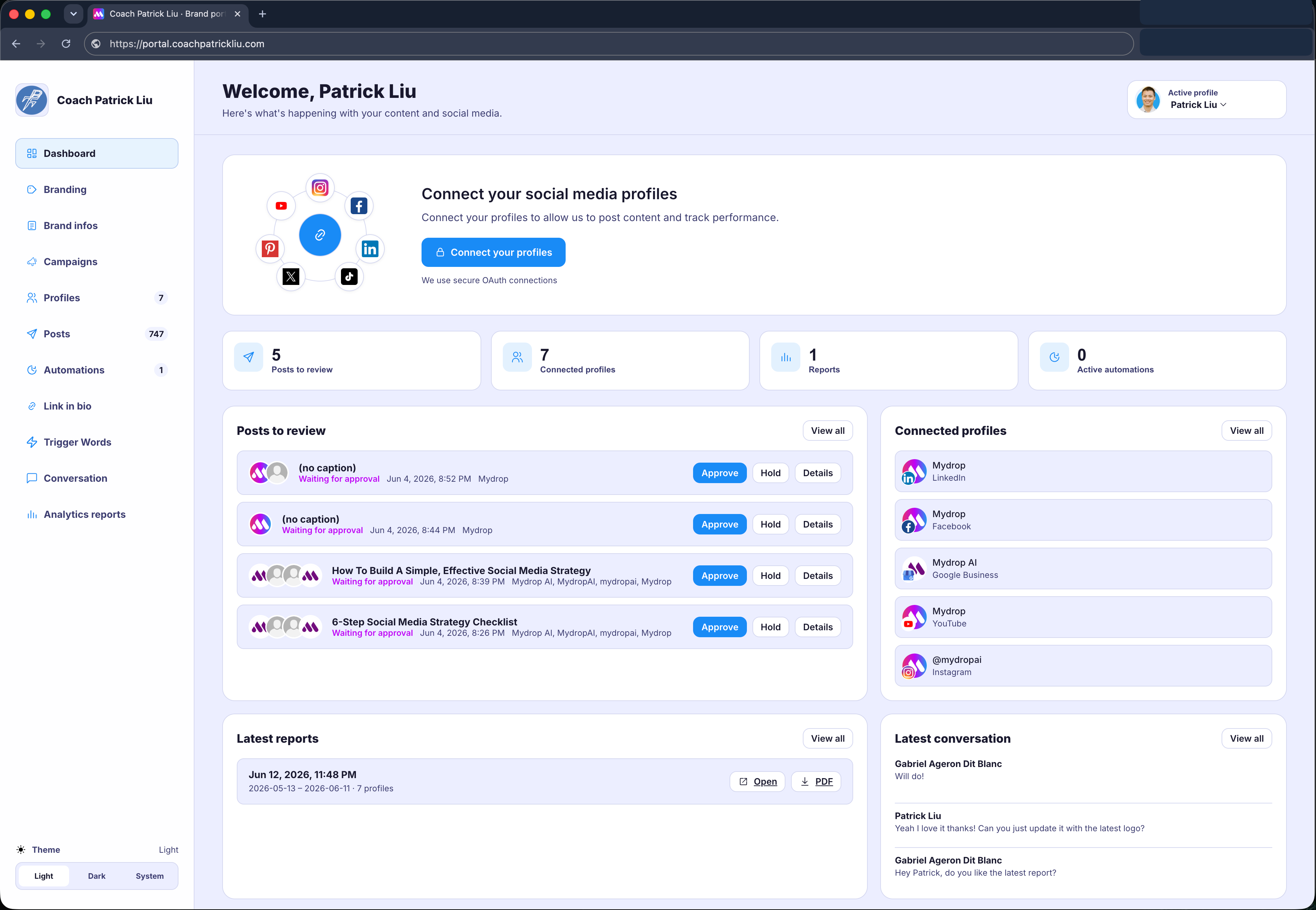View all latest conversation
The width and height of the screenshot is (1316, 910).
(1247, 739)
